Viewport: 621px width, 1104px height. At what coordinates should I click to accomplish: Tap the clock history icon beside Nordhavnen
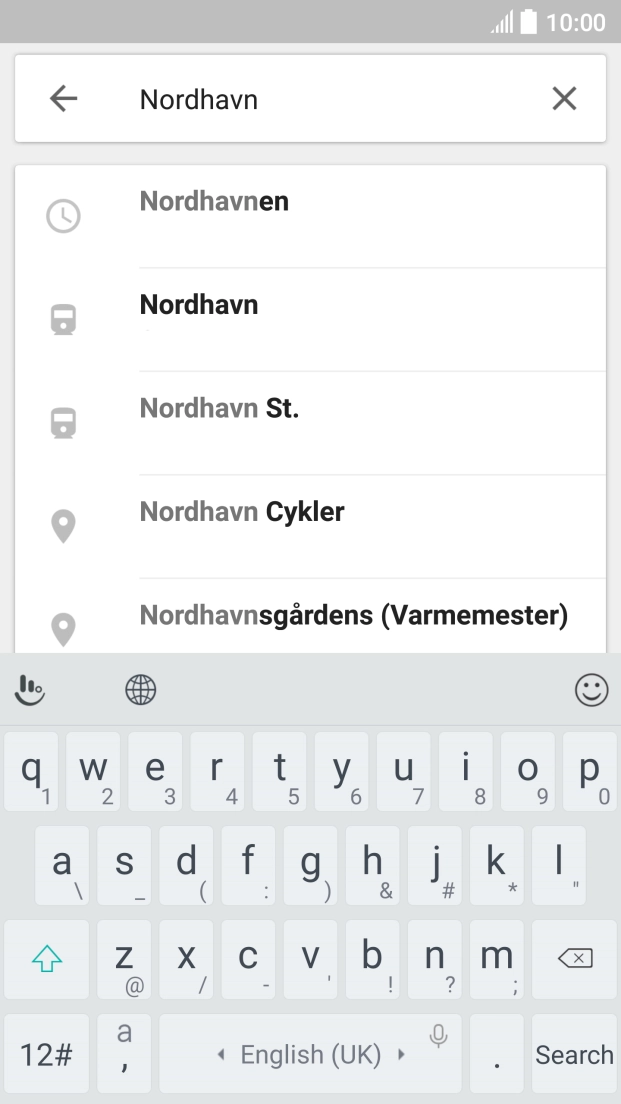tap(64, 216)
